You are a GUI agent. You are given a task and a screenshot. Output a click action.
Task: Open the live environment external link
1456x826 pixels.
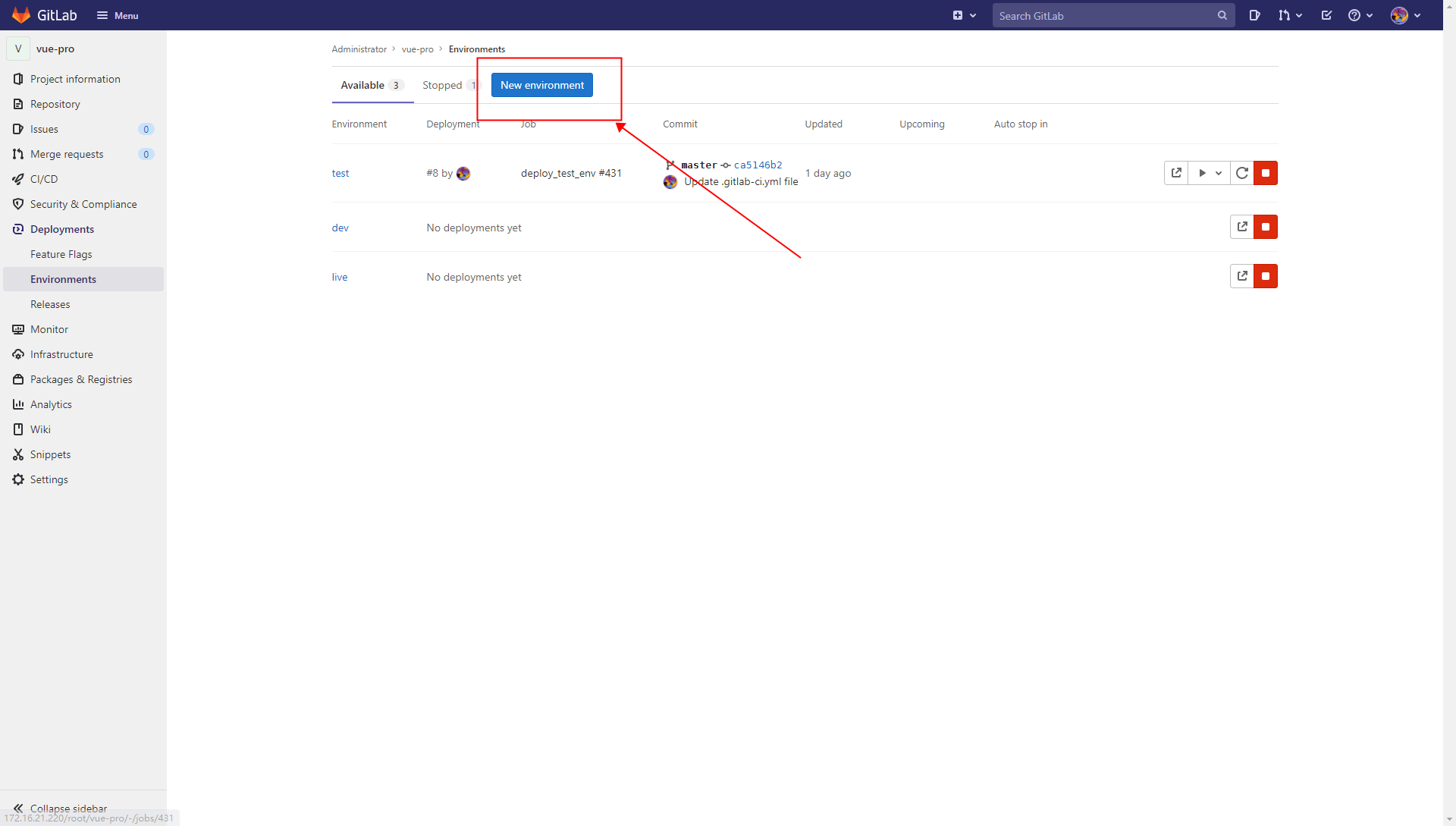1241,276
